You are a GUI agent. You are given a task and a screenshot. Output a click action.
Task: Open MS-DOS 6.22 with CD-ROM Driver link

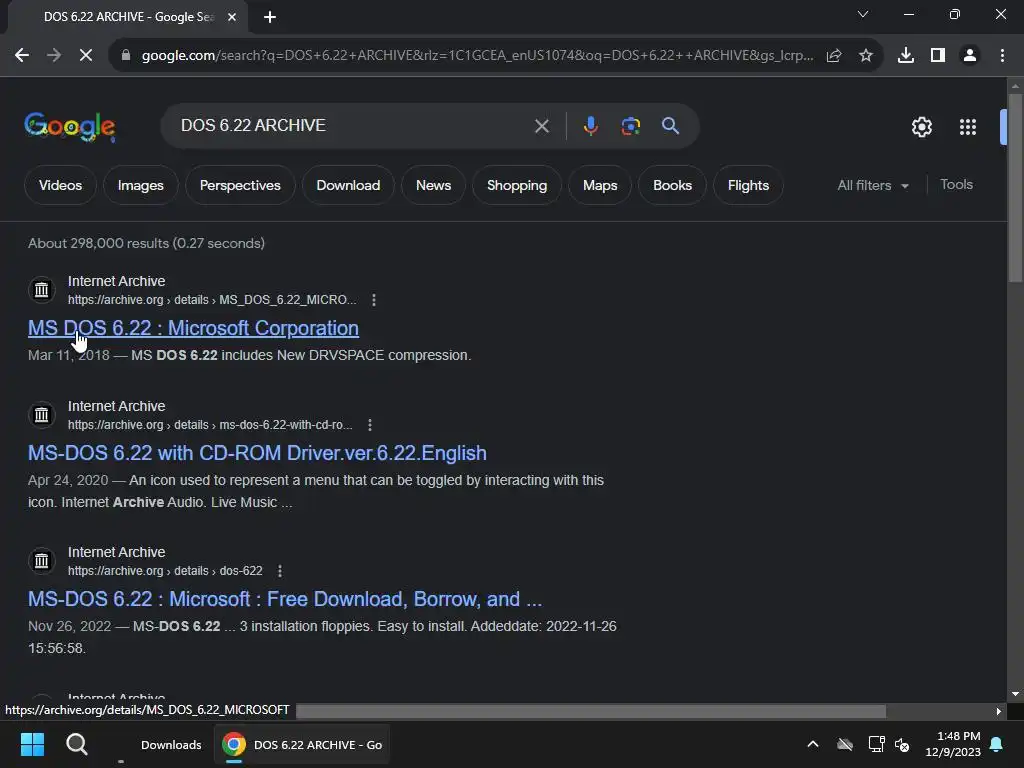click(x=257, y=453)
